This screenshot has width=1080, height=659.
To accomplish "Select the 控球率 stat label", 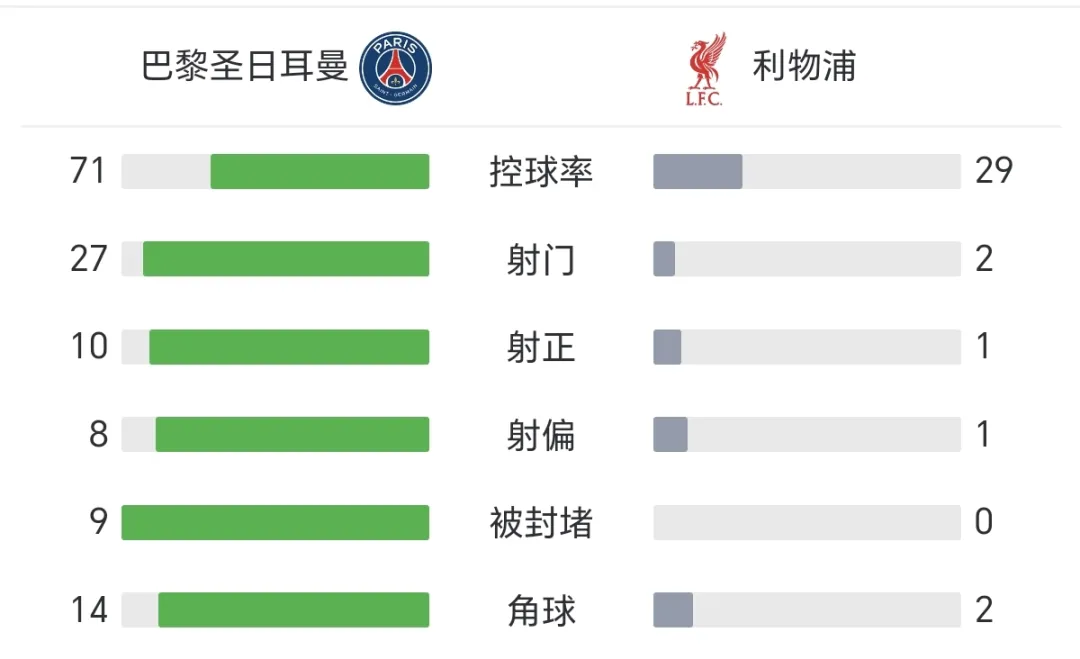I will click(541, 172).
